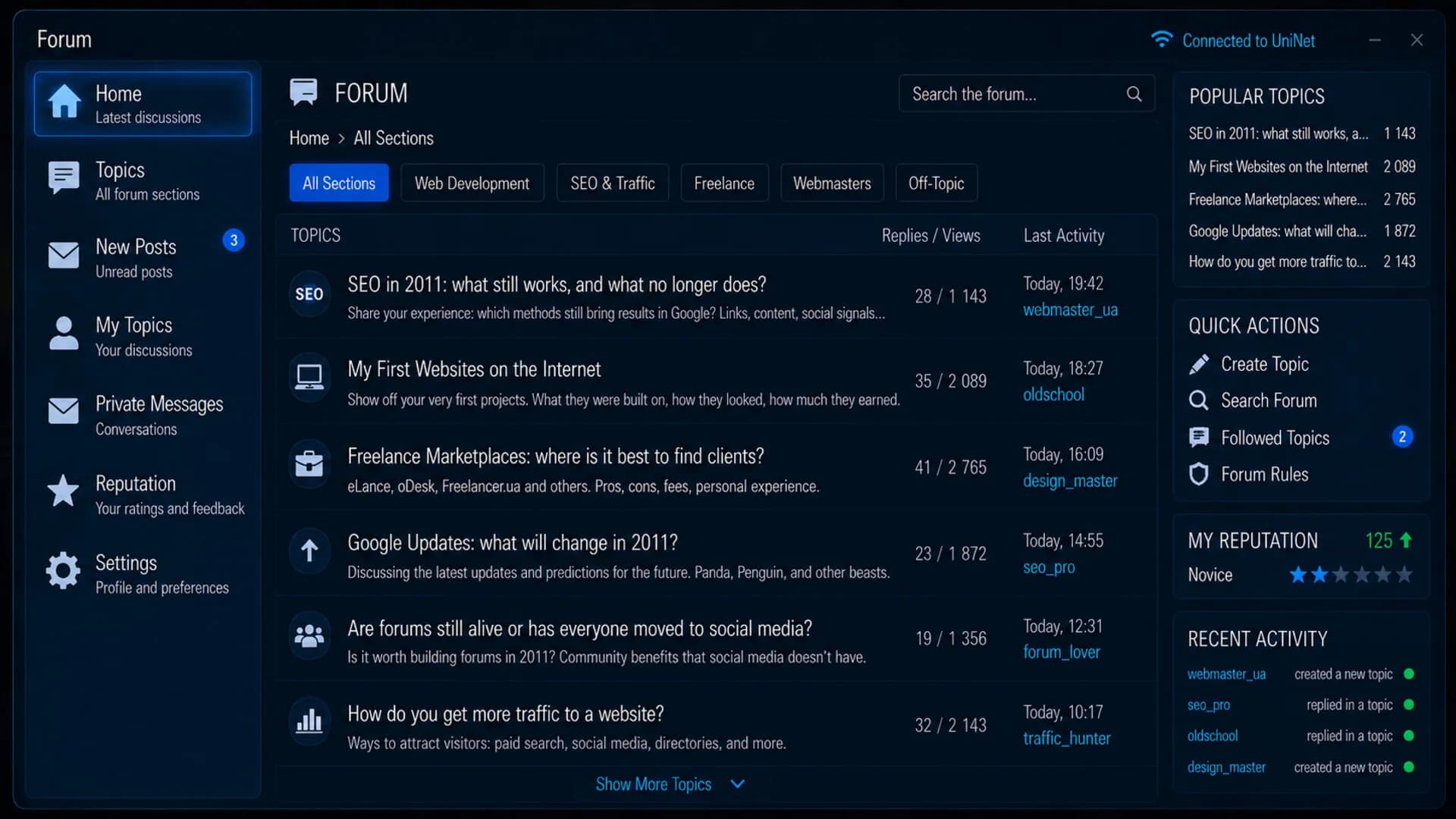Click in the Search the forum field
Viewport: 1456px width, 819px height.
[1027, 94]
